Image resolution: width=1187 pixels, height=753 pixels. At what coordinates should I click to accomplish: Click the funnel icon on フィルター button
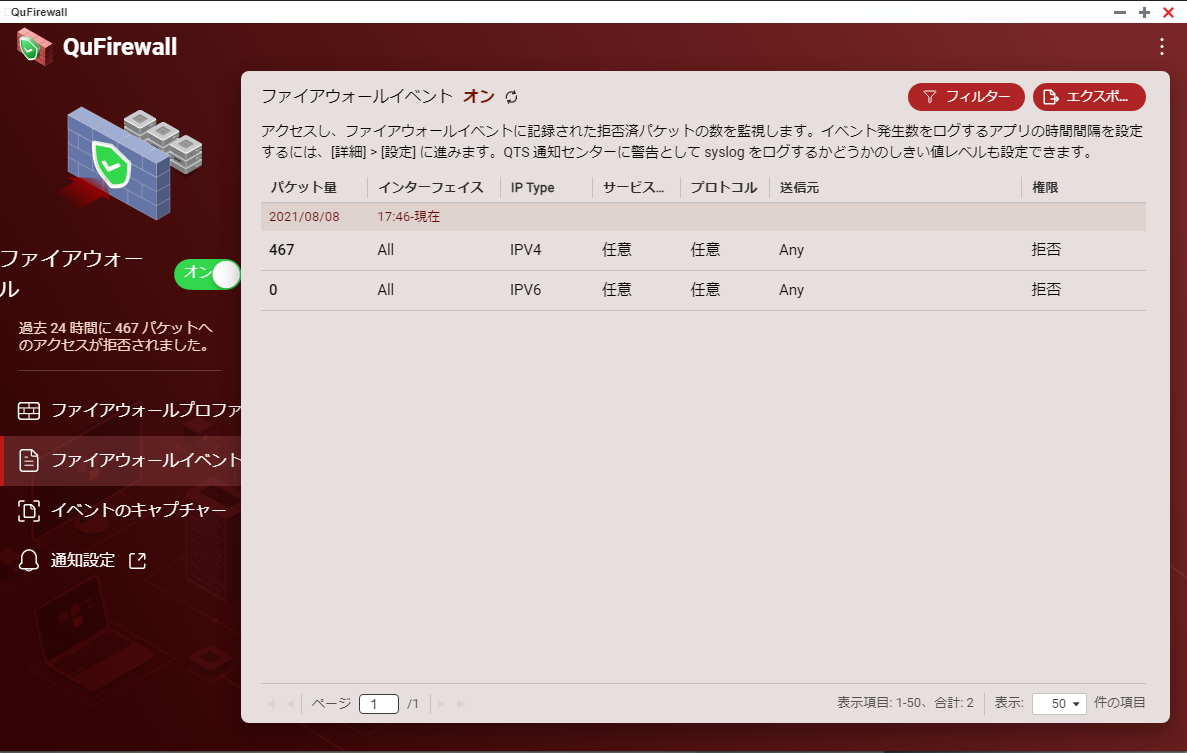point(930,97)
